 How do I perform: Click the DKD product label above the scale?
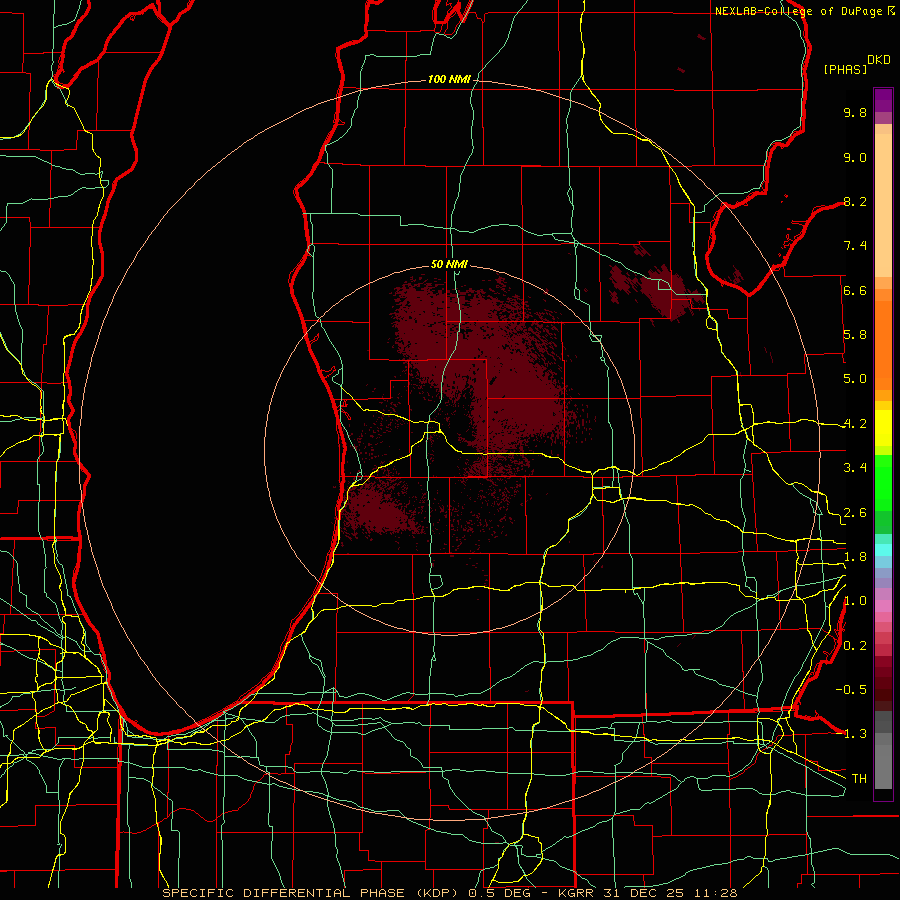[879, 60]
